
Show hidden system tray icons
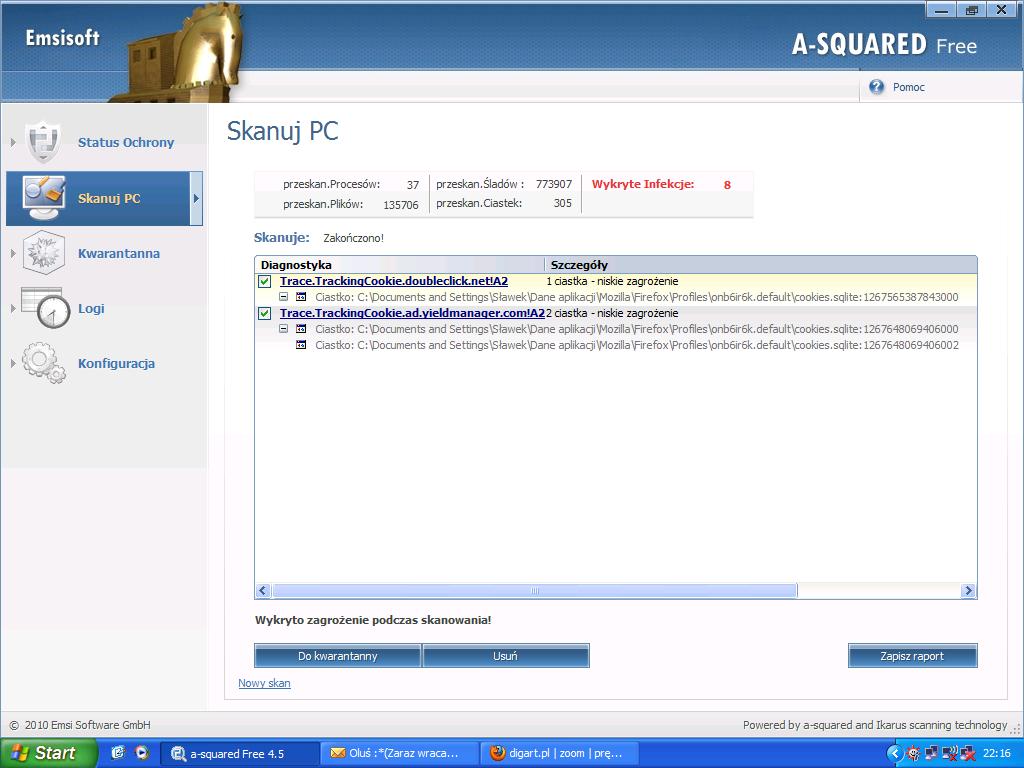tap(895, 754)
